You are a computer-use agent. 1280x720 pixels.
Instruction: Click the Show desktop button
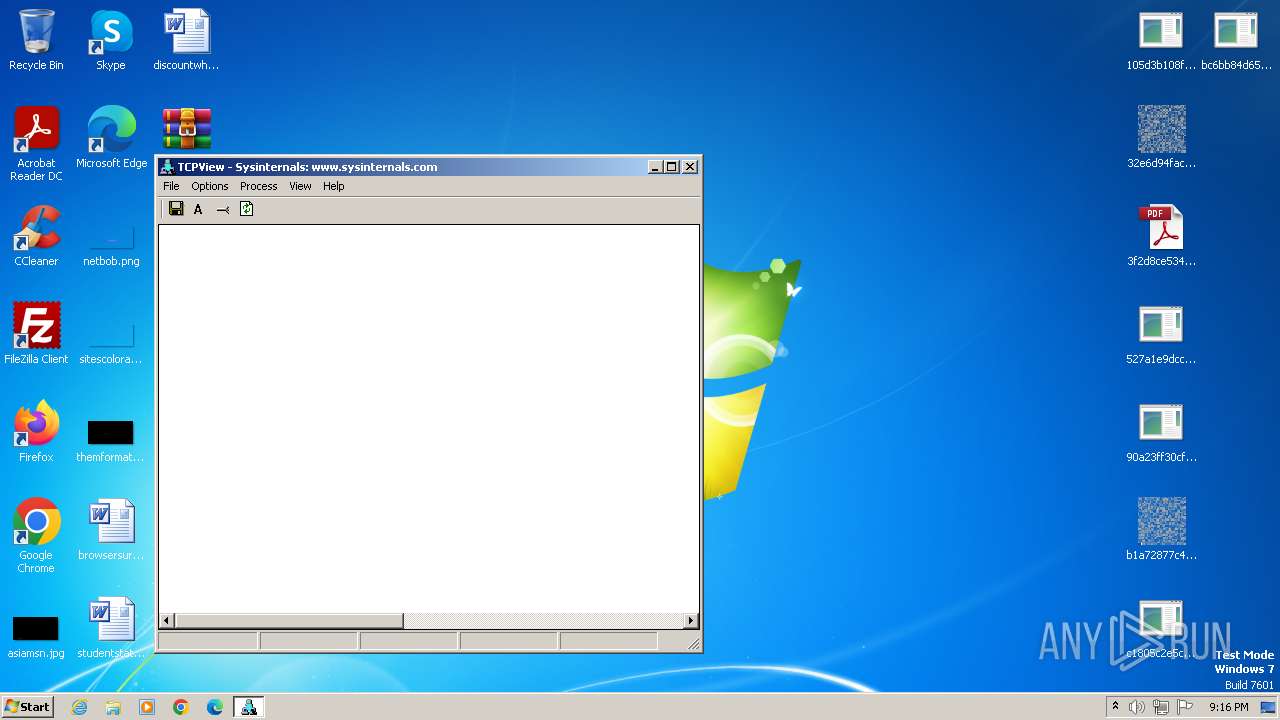point(1268,707)
